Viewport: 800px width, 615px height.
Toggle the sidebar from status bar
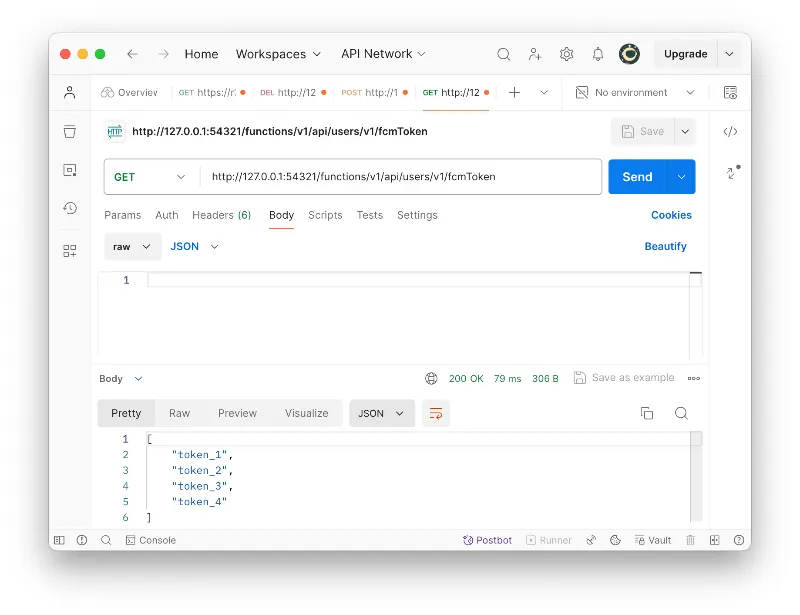coord(59,540)
